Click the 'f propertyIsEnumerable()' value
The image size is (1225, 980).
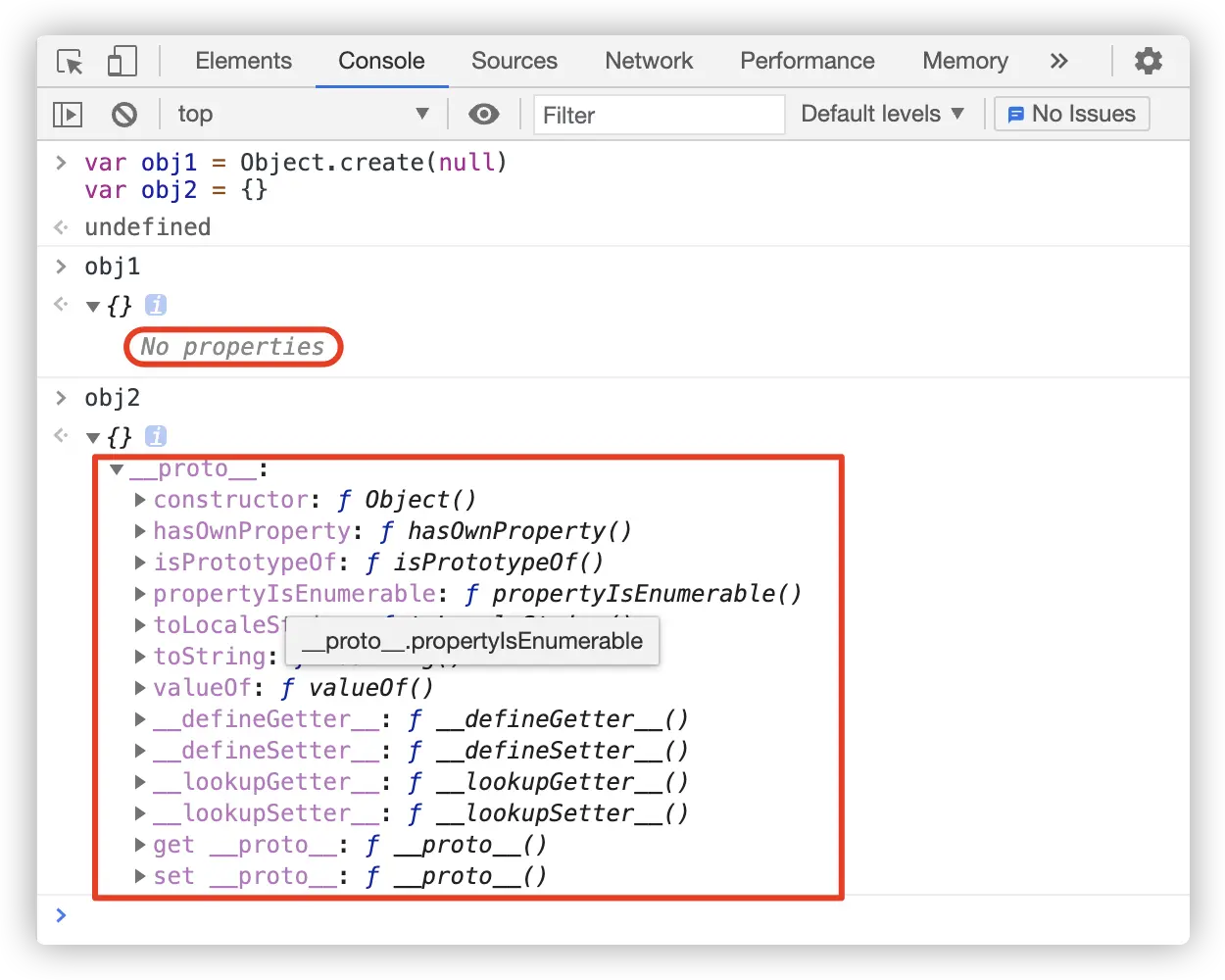[632, 594]
